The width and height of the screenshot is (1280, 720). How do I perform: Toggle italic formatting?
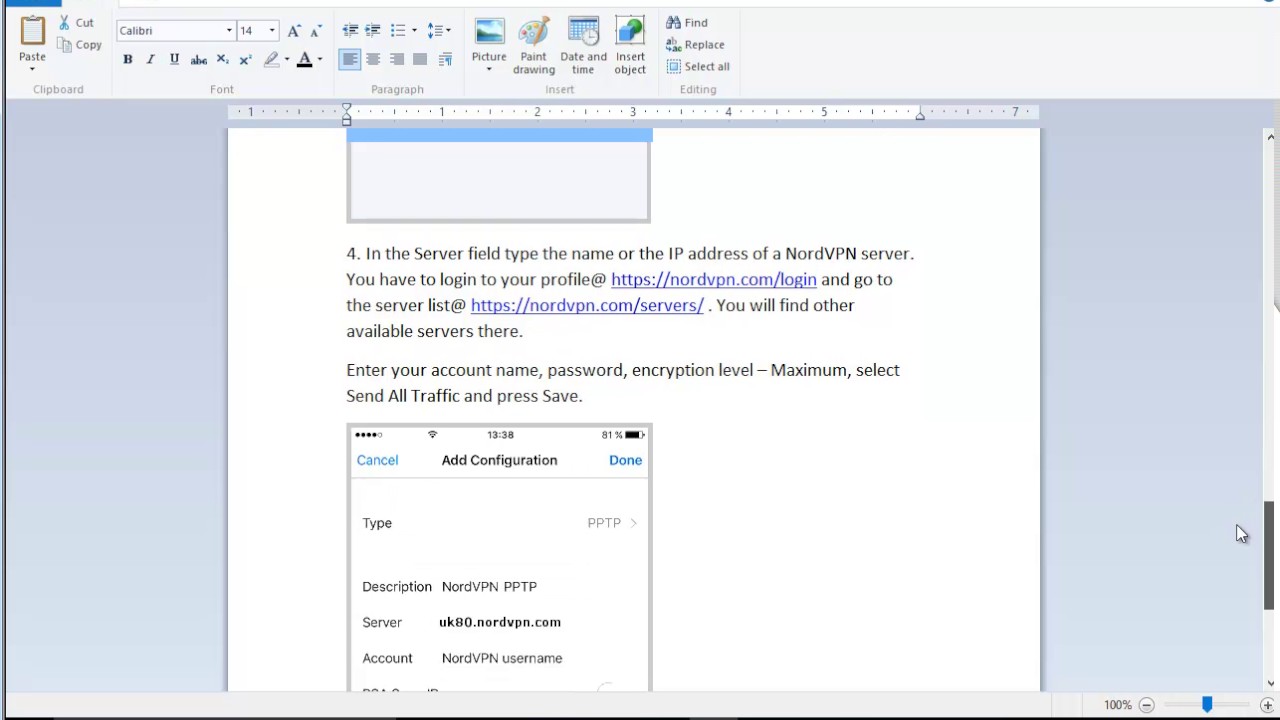[151, 60]
